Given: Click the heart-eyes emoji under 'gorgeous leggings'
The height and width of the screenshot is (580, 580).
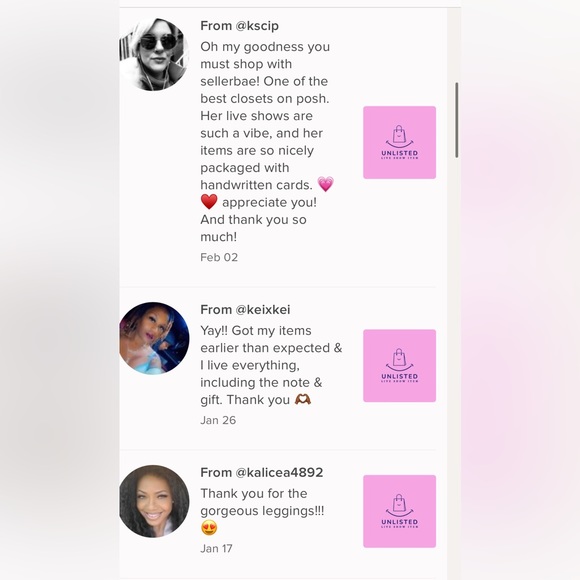Looking at the screenshot, I should tap(209, 527).
